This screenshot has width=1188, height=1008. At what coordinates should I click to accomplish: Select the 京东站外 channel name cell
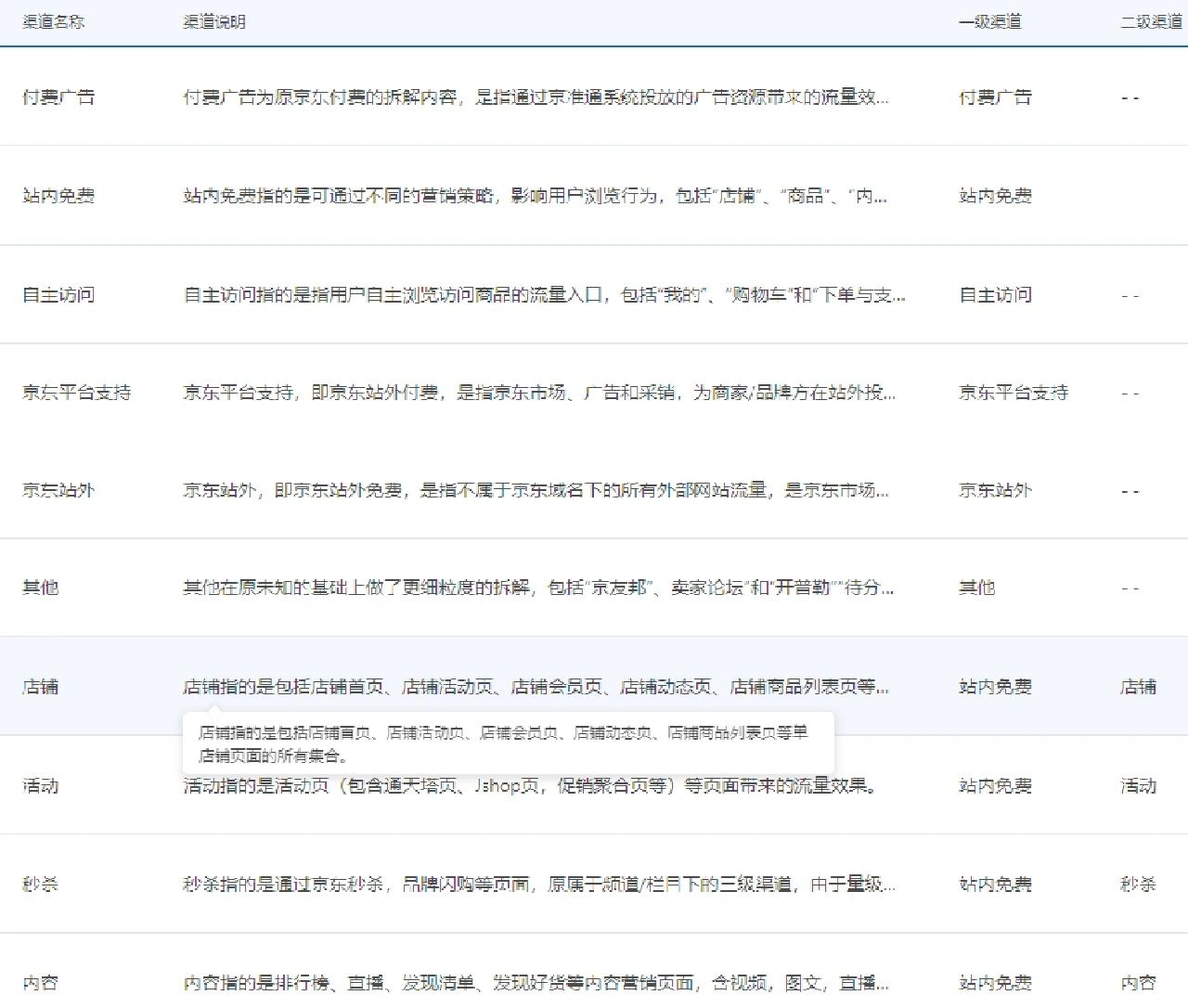[58, 490]
